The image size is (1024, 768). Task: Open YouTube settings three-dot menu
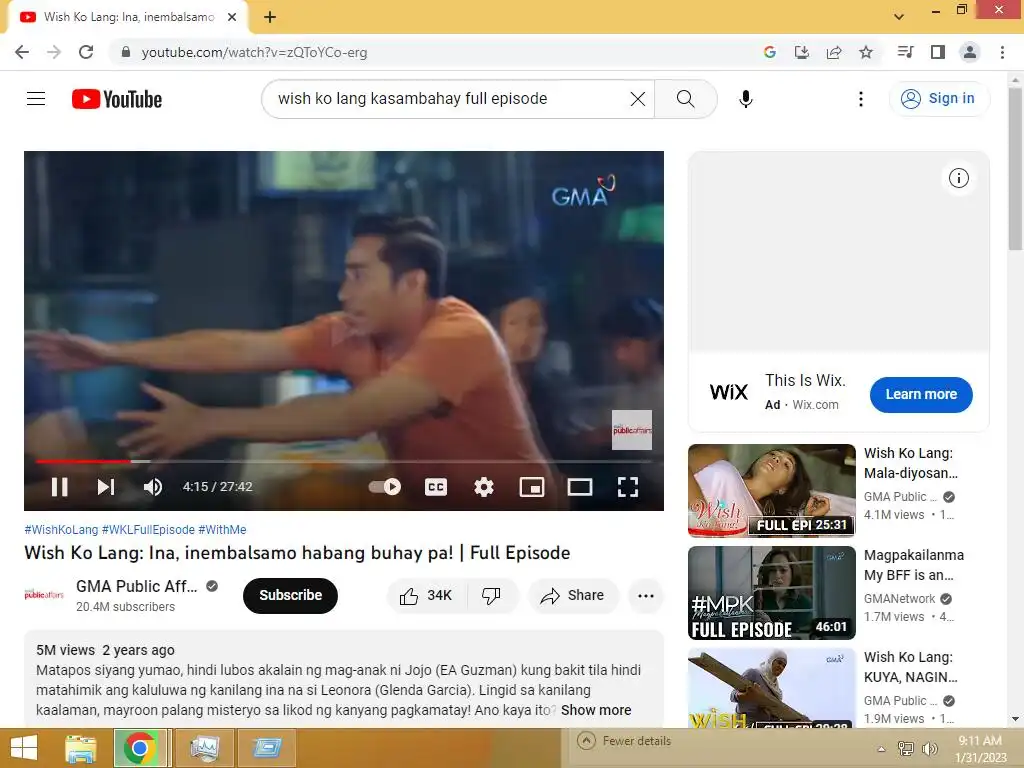click(861, 99)
